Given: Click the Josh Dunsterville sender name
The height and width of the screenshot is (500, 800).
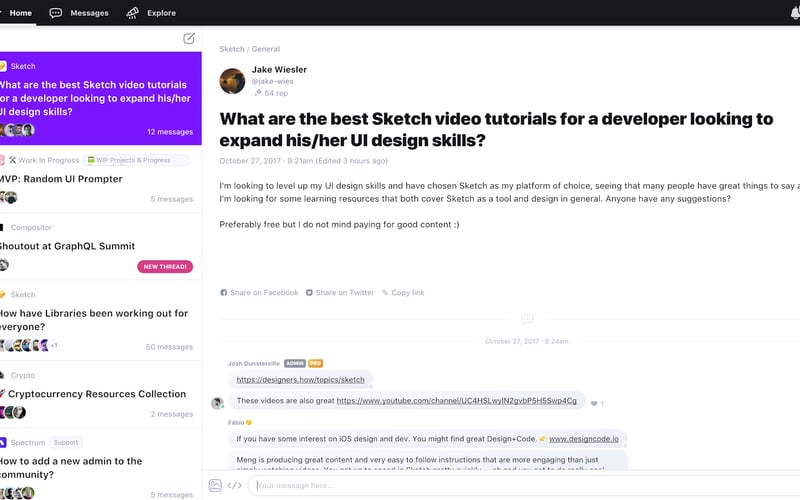Looking at the screenshot, I should click(254, 364).
